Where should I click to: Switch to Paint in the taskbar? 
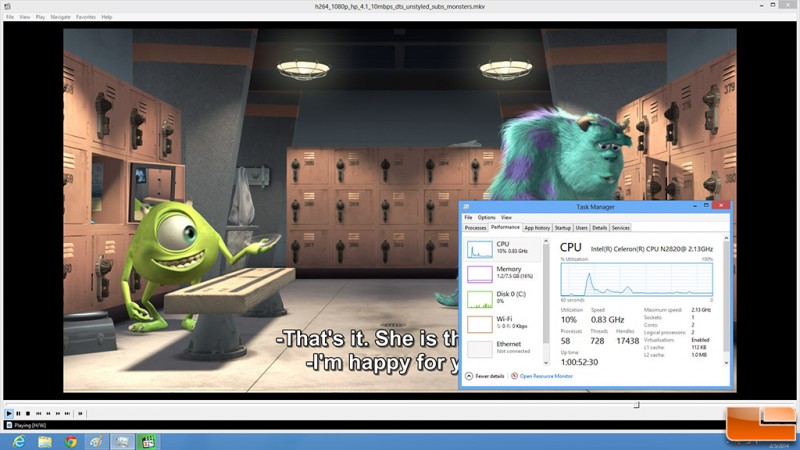click(x=96, y=442)
